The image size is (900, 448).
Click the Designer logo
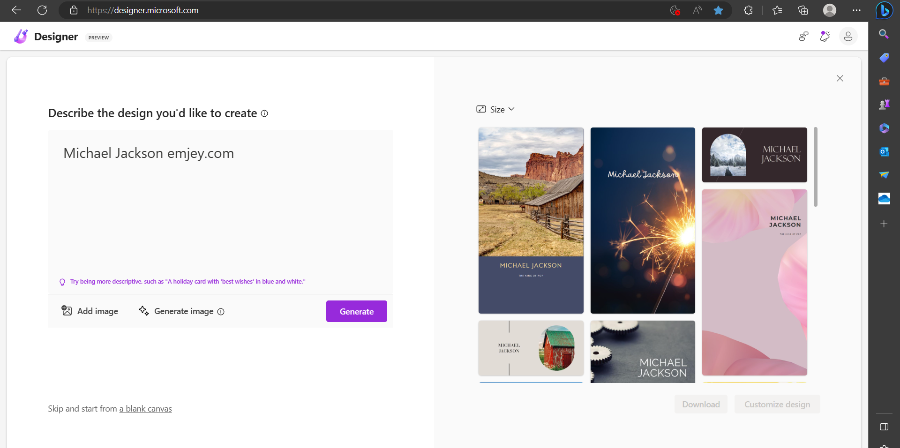pos(21,37)
